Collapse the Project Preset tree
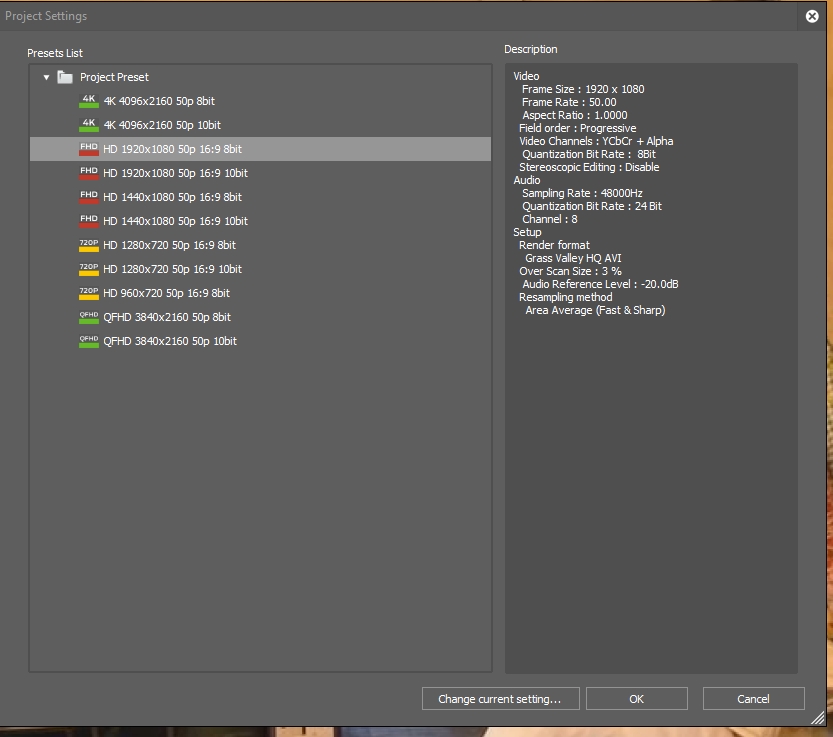This screenshot has height=737, width=833. click(x=47, y=78)
